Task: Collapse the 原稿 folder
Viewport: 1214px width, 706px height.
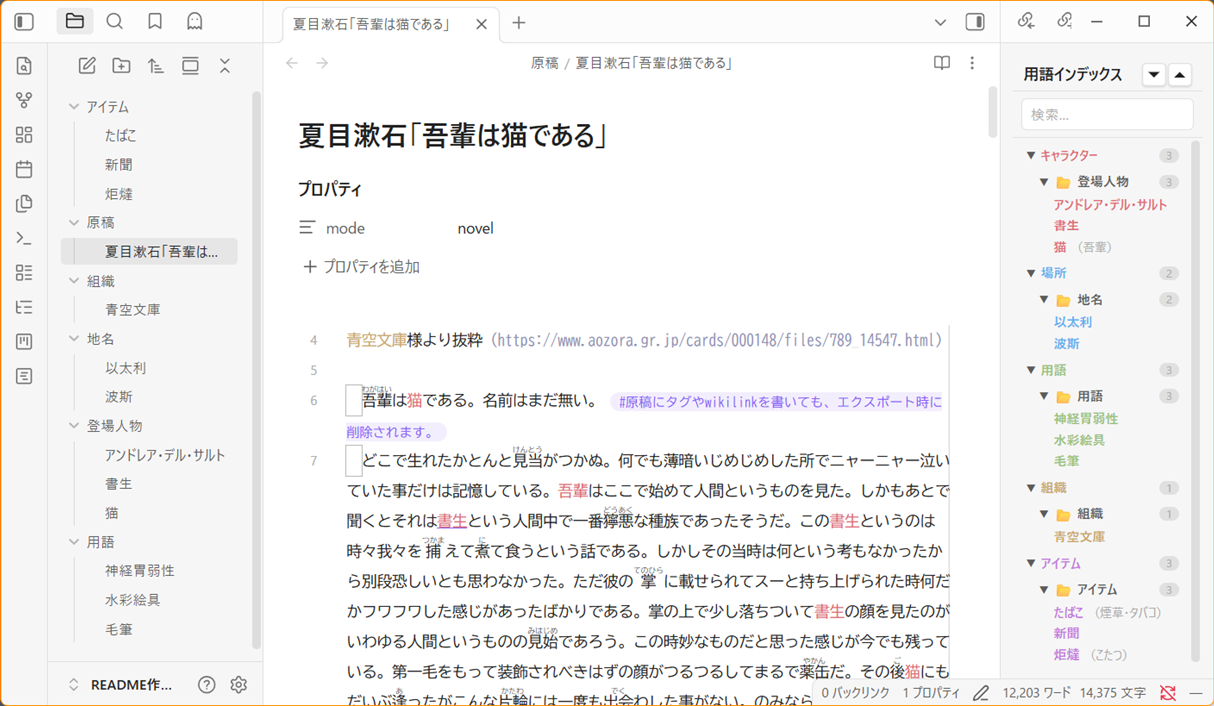Action: click(x=74, y=223)
